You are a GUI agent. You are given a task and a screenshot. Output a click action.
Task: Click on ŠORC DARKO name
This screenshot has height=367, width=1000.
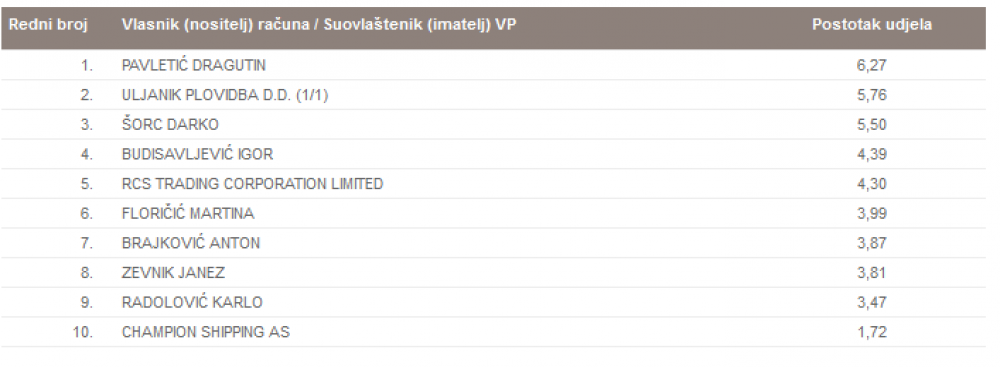pos(170,124)
